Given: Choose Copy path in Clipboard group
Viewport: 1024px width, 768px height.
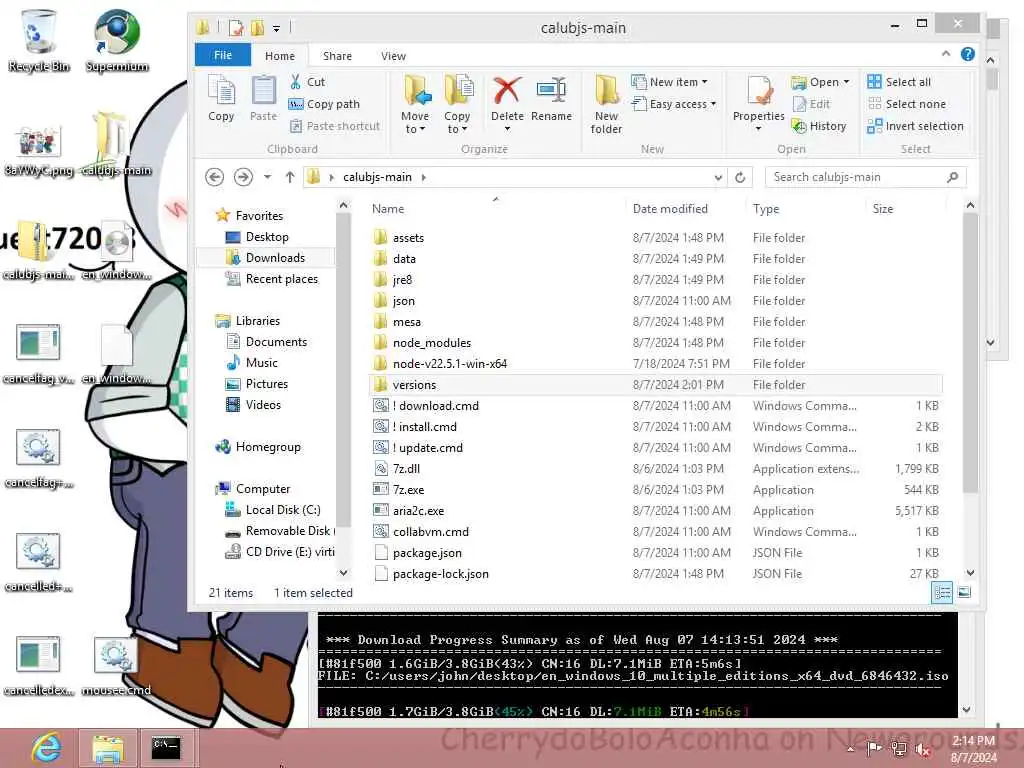Looking at the screenshot, I should [x=324, y=104].
